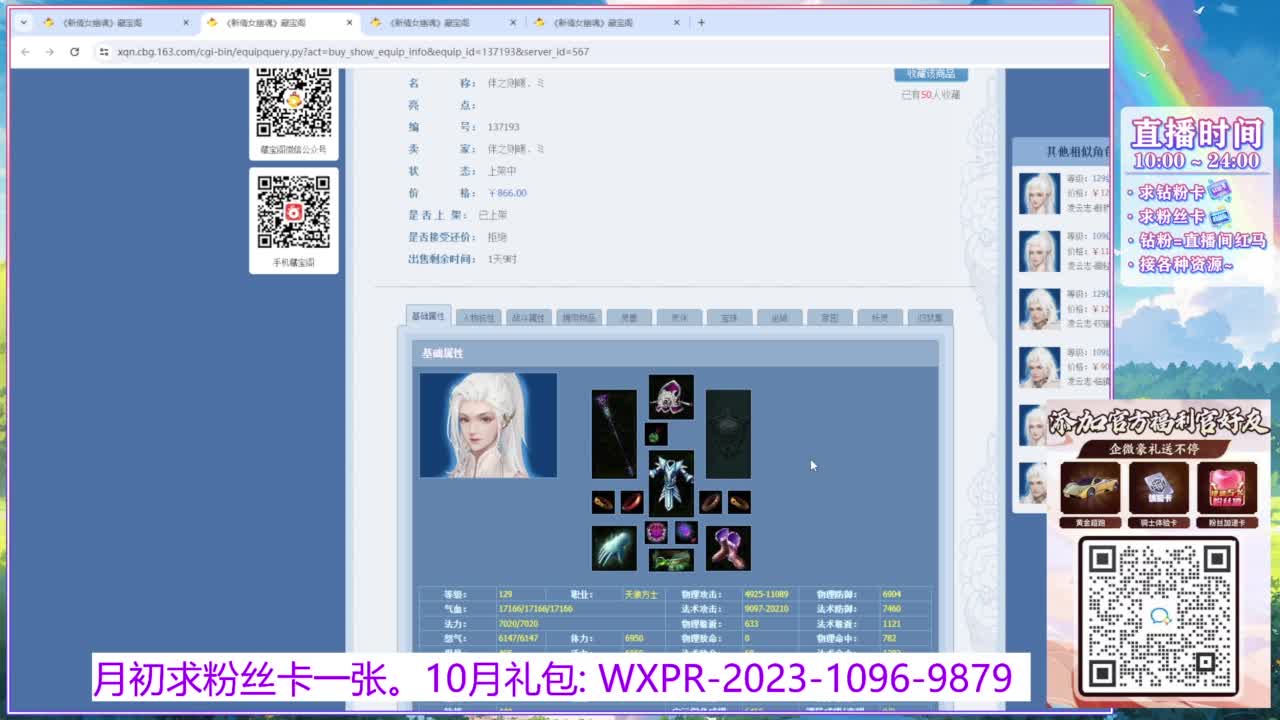Click the blue robe armor icon
This screenshot has height=720, width=1280.
(671, 483)
